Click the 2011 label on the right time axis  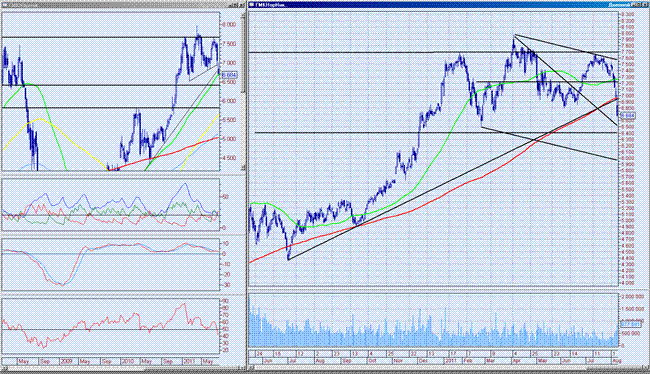tap(451, 361)
